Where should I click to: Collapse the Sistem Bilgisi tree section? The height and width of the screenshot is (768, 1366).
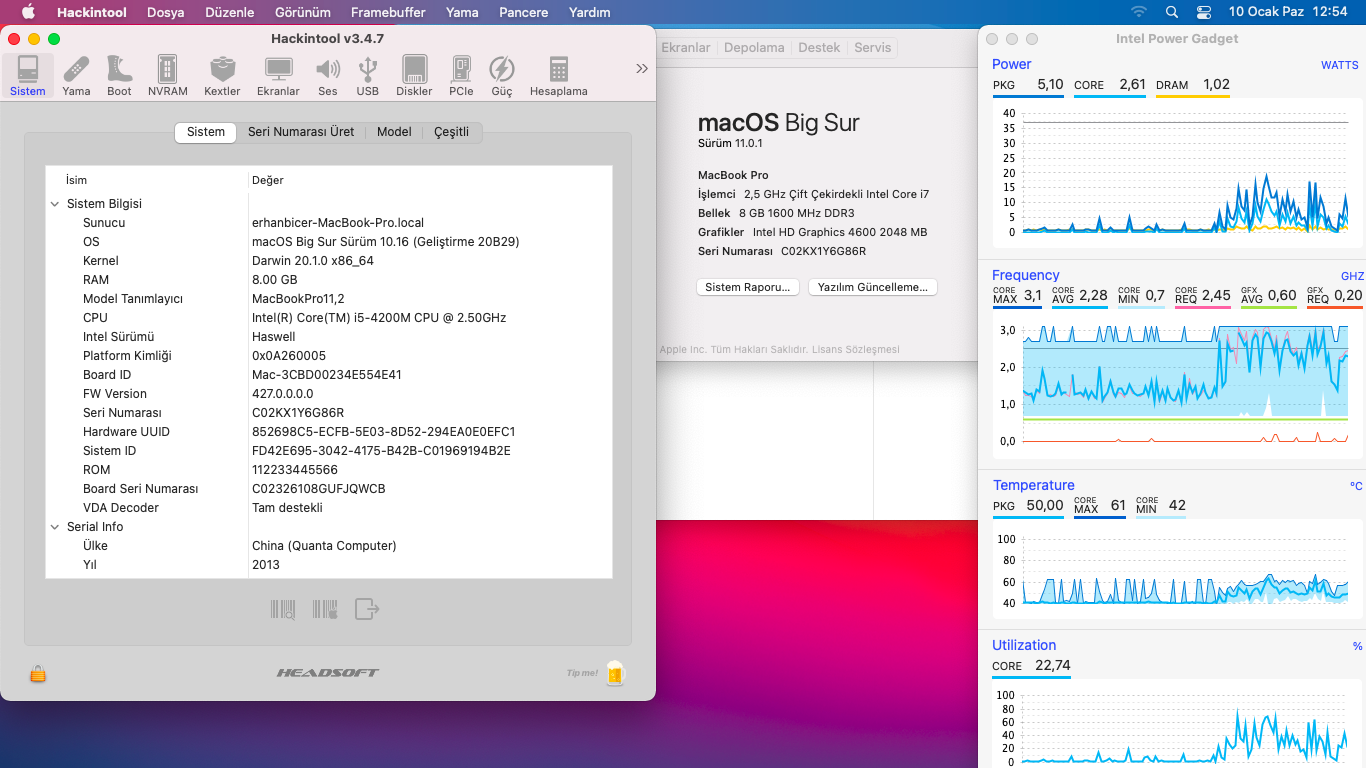[55, 203]
